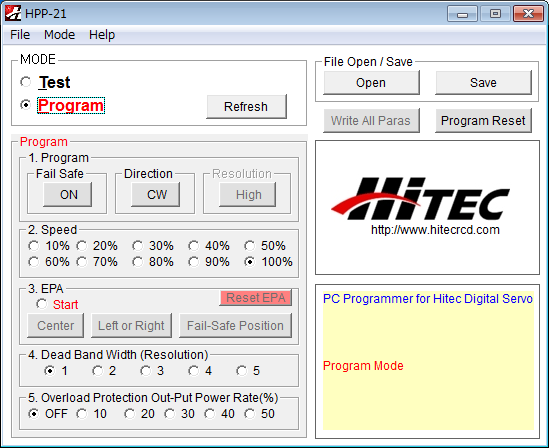Image resolution: width=549 pixels, height=448 pixels.
Task: Open the File menu
Action: coord(20,35)
